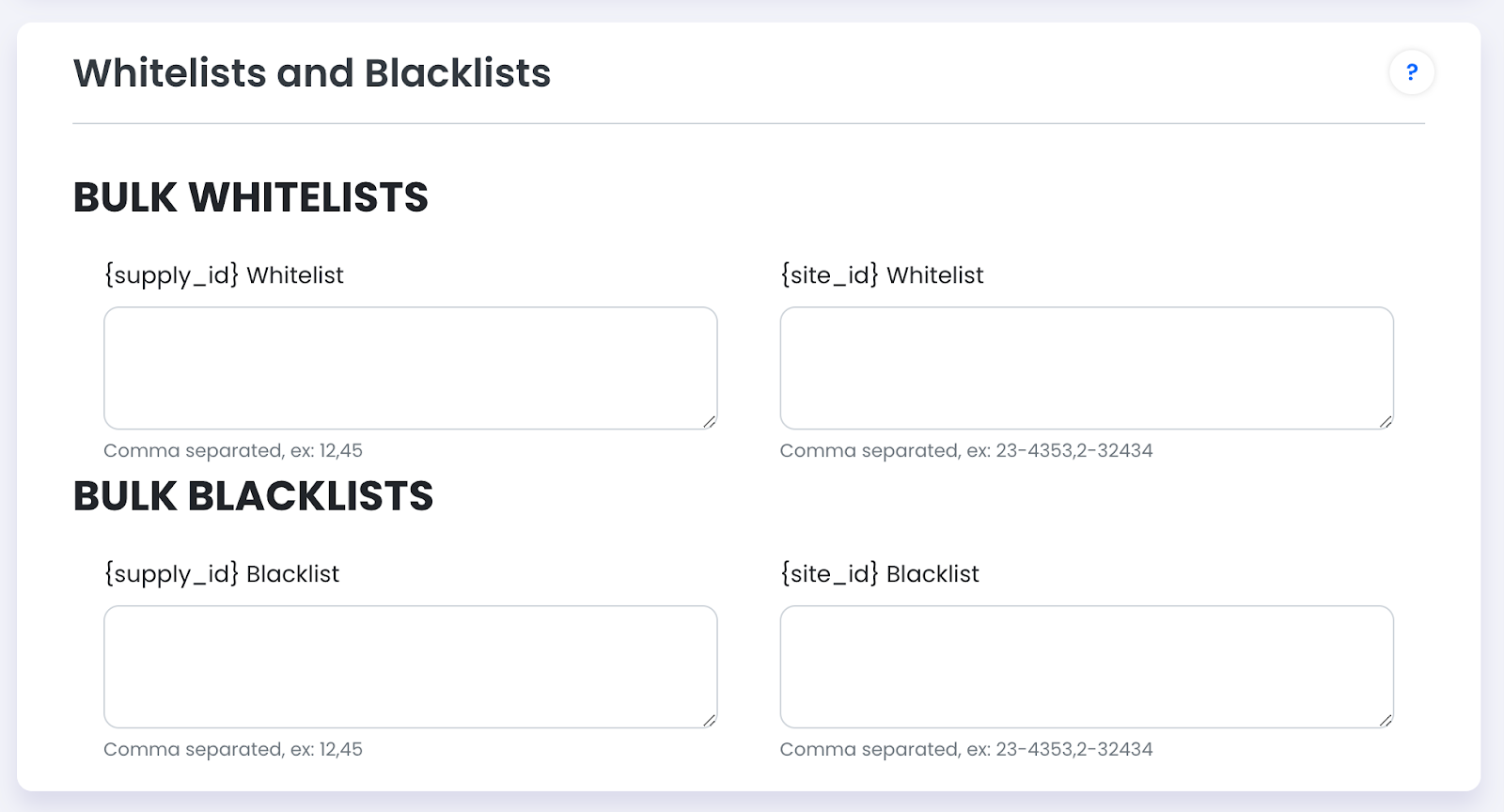Click hint text below {supply_id} Blacklist box

tap(233, 750)
